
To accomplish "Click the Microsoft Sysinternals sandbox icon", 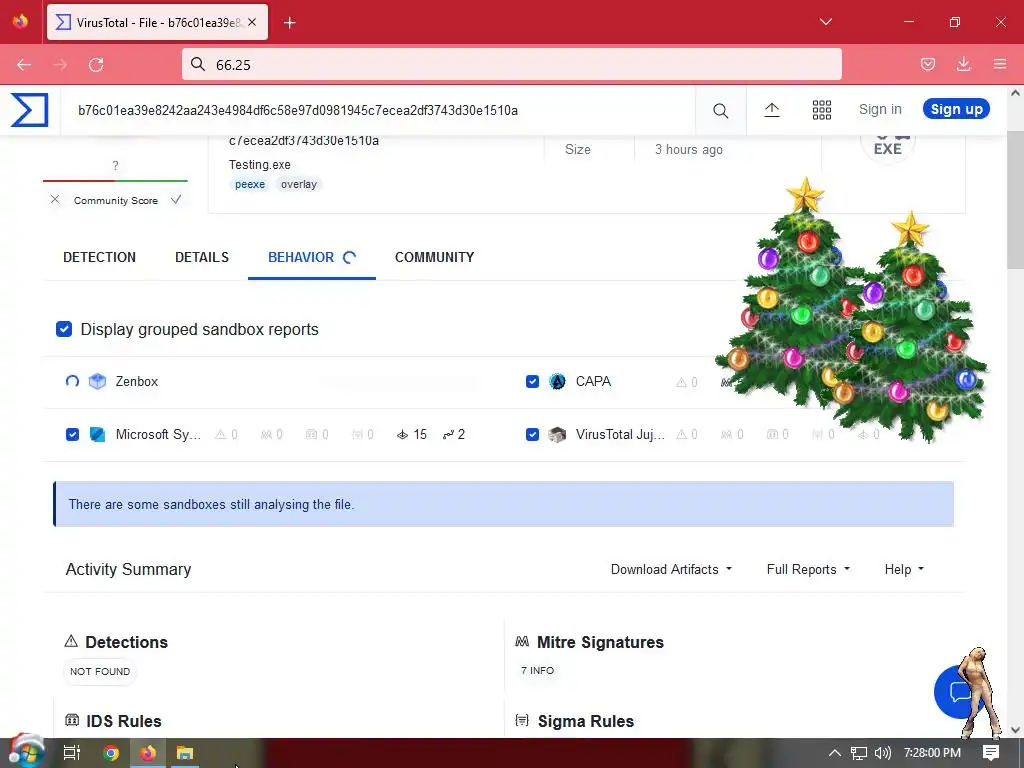I will (x=97, y=434).
